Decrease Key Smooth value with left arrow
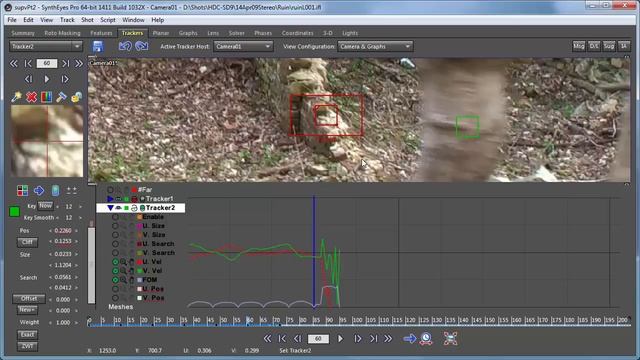 click(57, 218)
